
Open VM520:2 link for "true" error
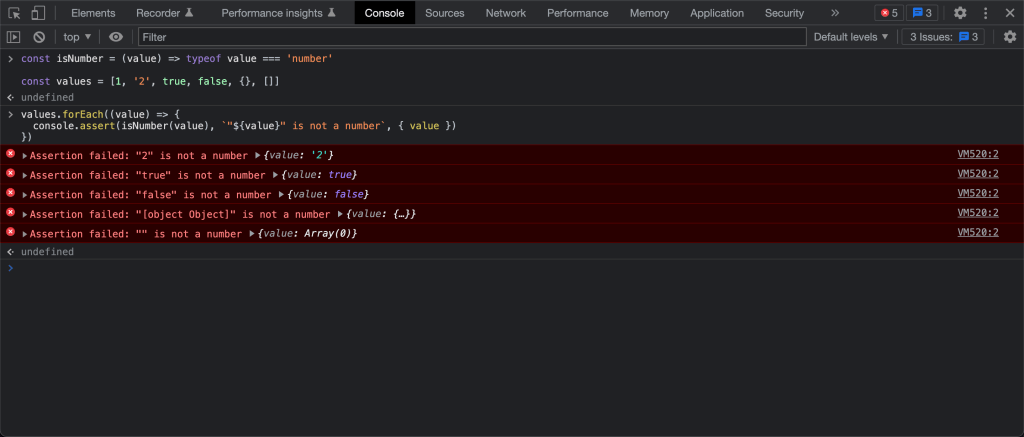(978, 174)
